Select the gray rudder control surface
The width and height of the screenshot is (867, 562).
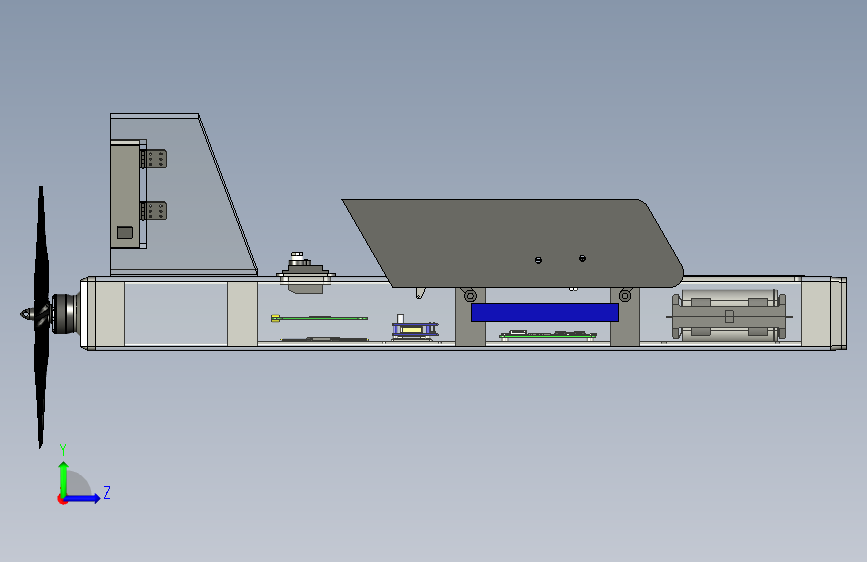125,194
